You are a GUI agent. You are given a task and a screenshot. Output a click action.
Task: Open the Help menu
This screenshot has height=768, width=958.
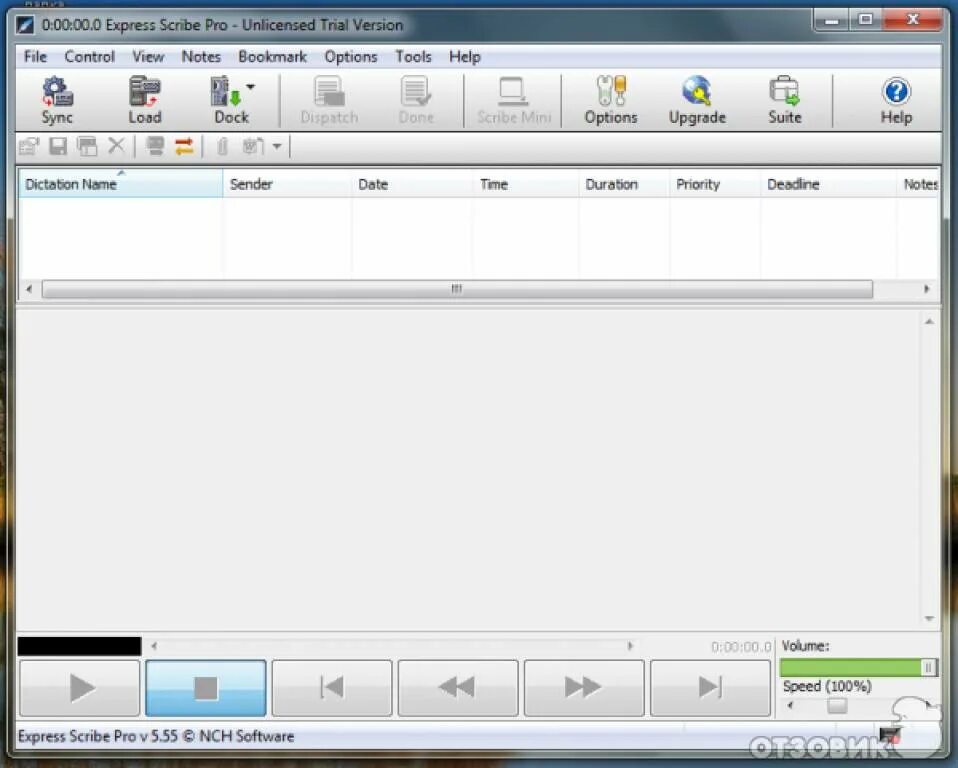point(465,57)
